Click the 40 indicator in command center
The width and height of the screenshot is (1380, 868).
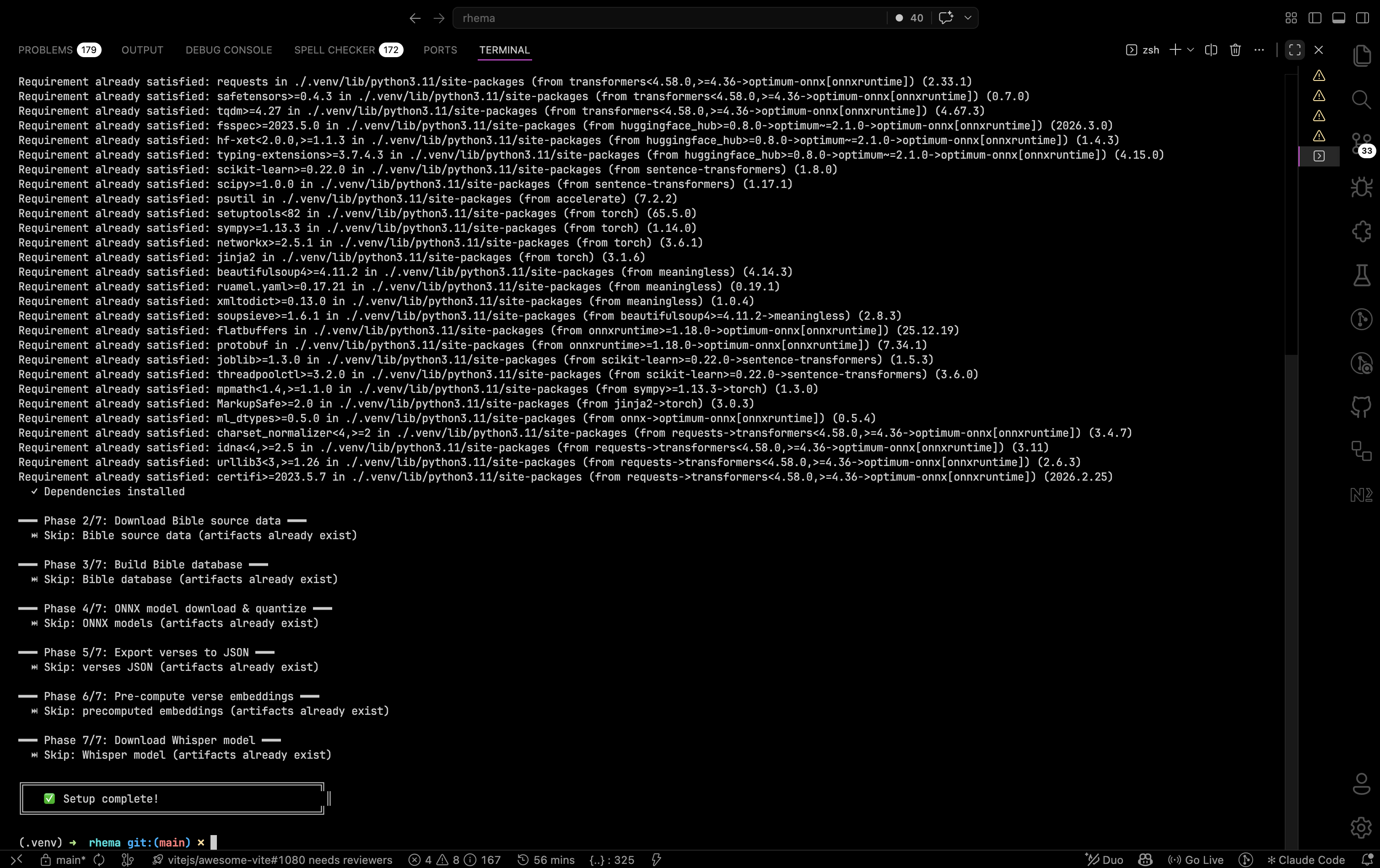coord(910,18)
